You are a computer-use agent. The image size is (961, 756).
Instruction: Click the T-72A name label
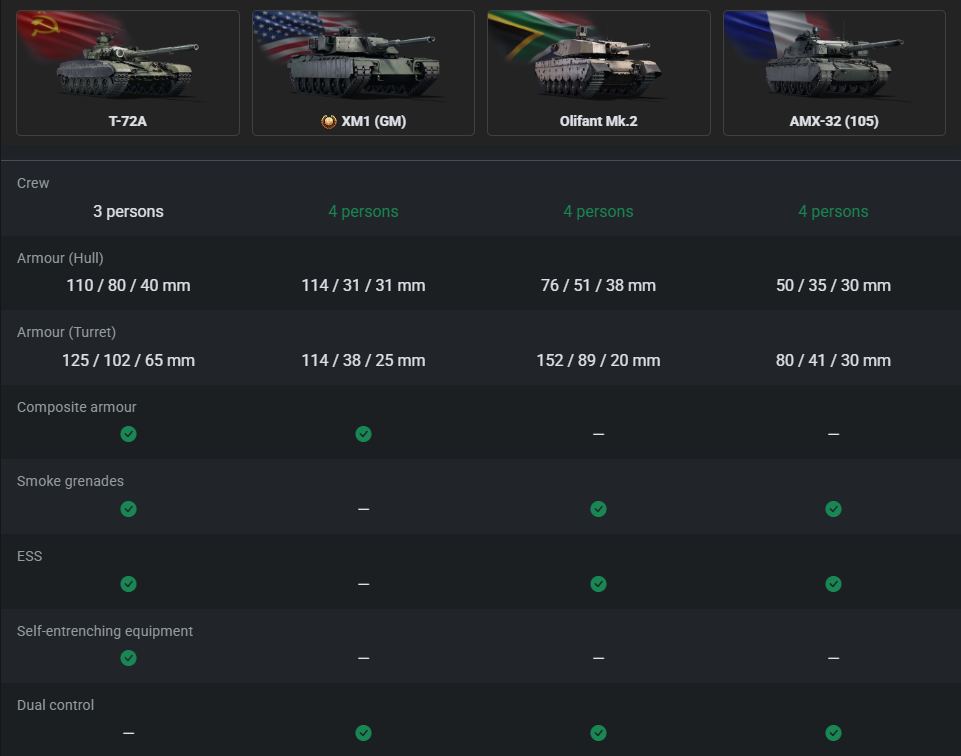click(128, 122)
